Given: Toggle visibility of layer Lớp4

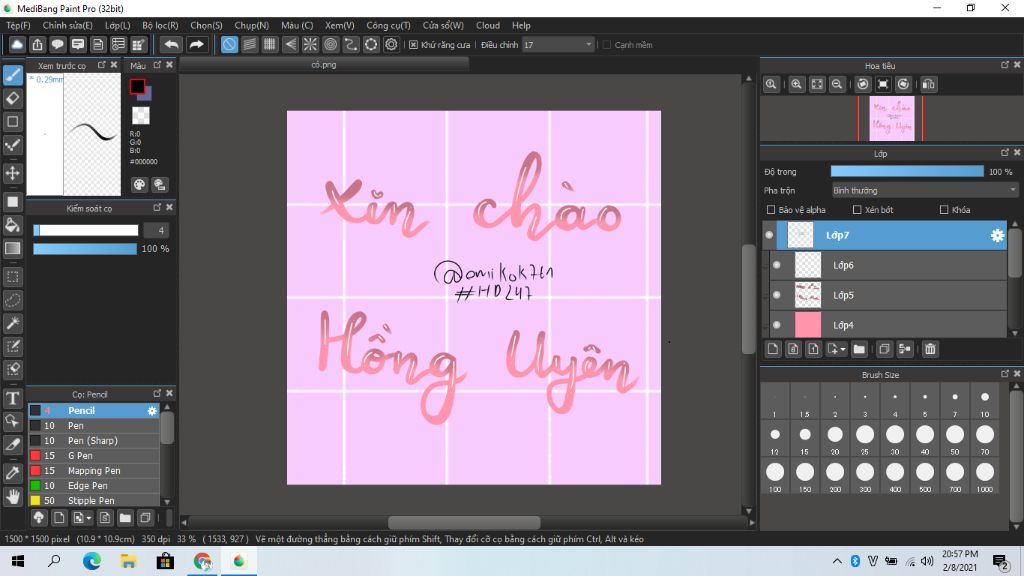Looking at the screenshot, I should coord(776,325).
